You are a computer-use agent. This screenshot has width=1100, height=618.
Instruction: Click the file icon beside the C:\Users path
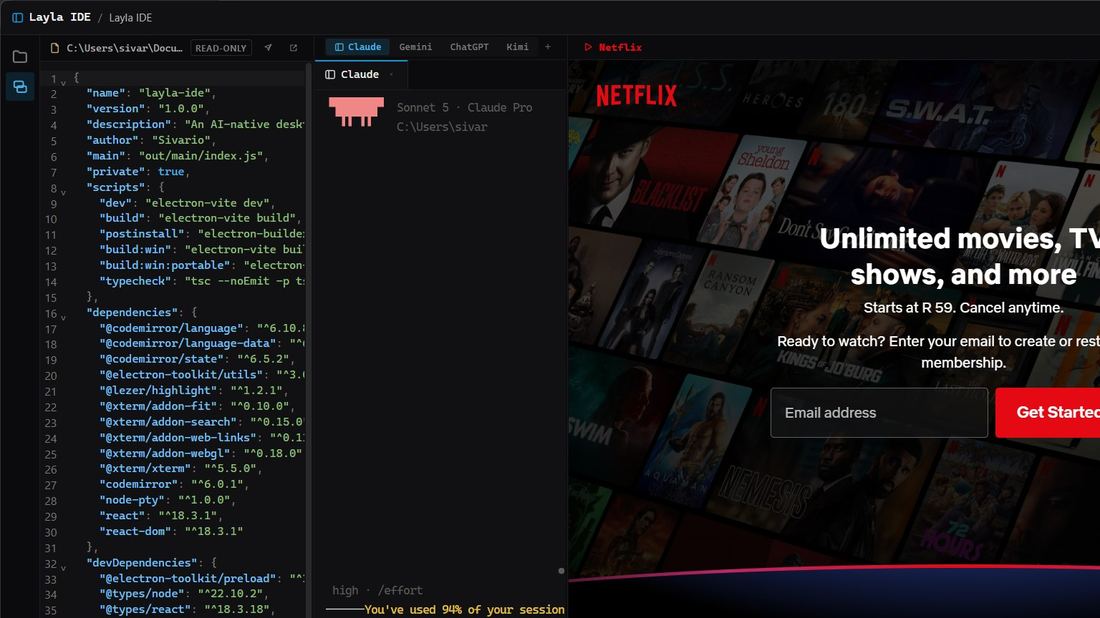pos(55,48)
